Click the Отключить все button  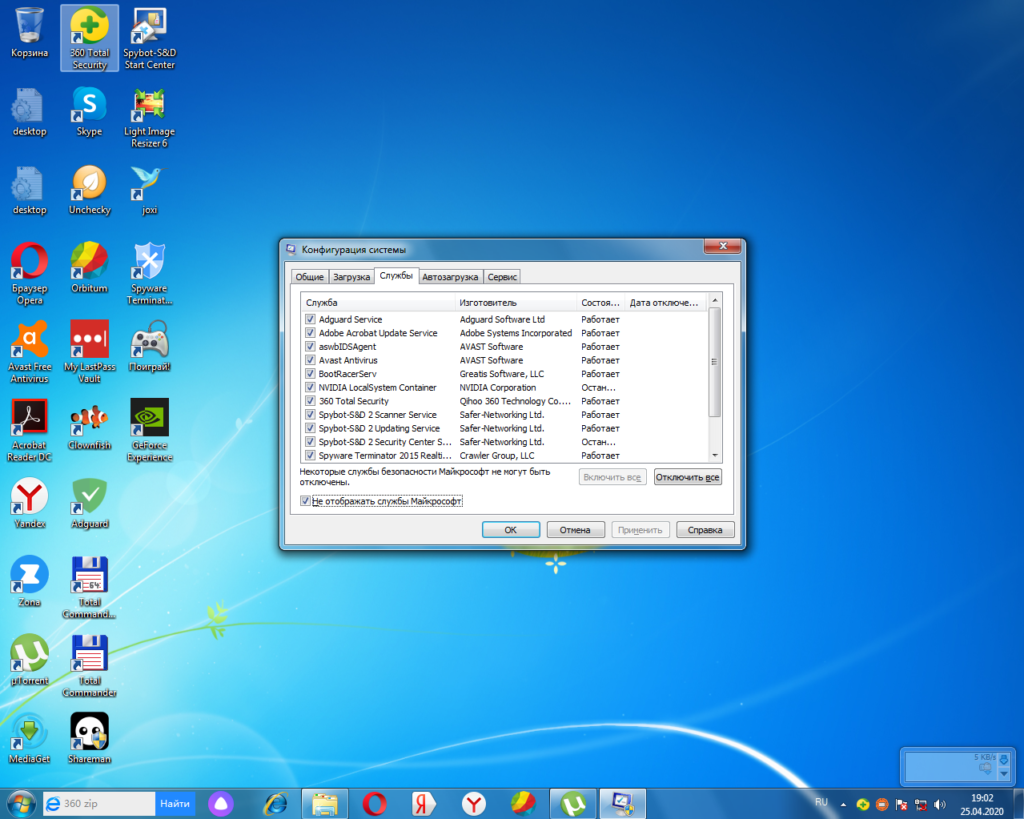pyautogui.click(x=687, y=477)
